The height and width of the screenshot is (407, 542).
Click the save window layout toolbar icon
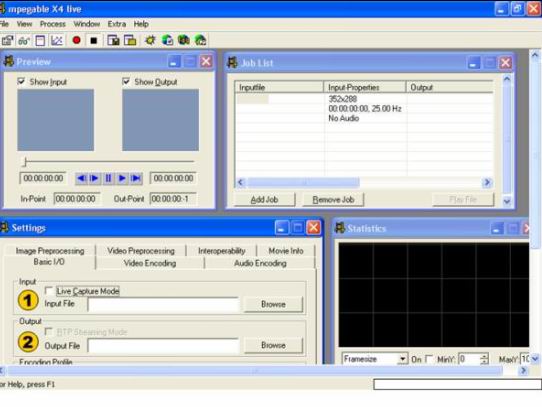pos(113,40)
